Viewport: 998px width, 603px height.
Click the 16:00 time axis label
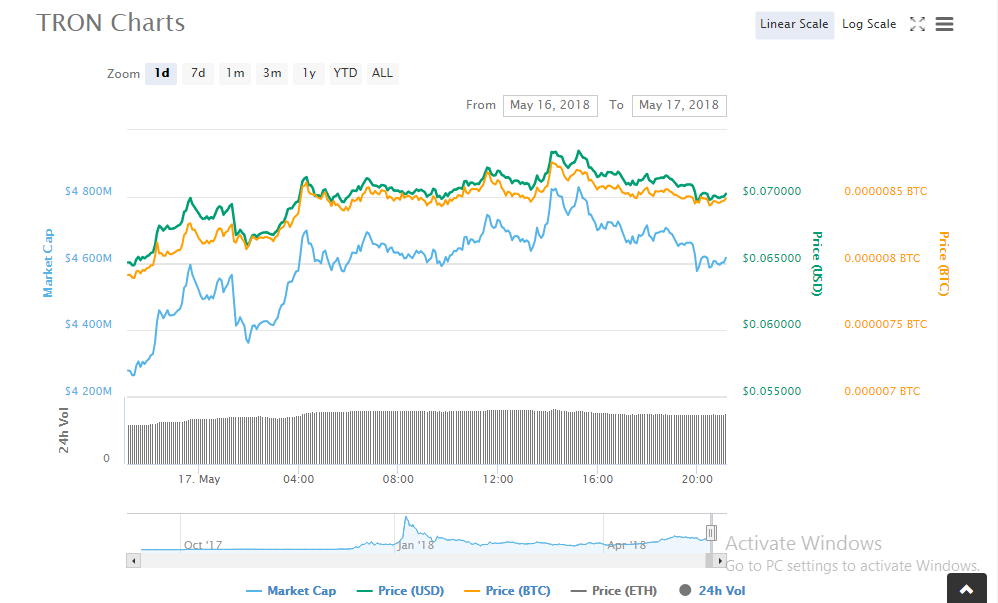click(x=598, y=479)
